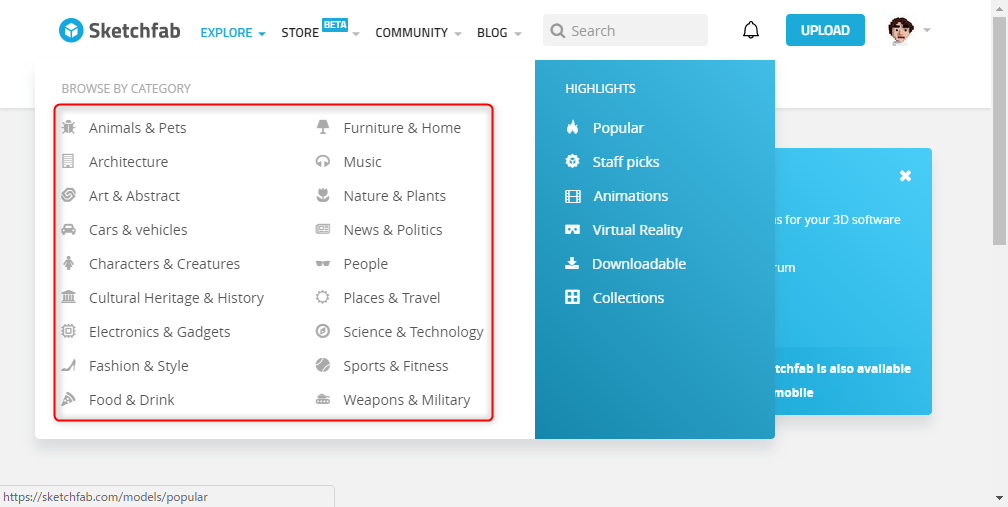Image resolution: width=1008 pixels, height=507 pixels.
Task: Browse Fashion & Style category
Action: coord(139,366)
